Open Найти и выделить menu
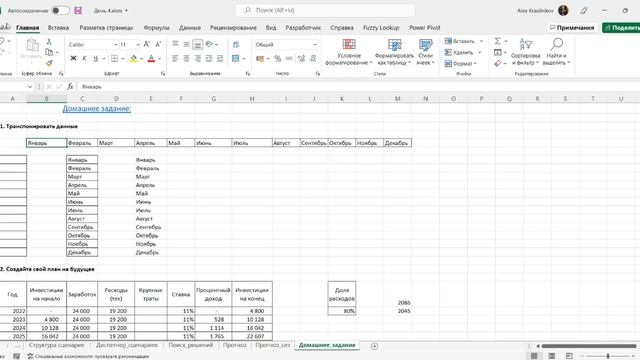 (556, 52)
